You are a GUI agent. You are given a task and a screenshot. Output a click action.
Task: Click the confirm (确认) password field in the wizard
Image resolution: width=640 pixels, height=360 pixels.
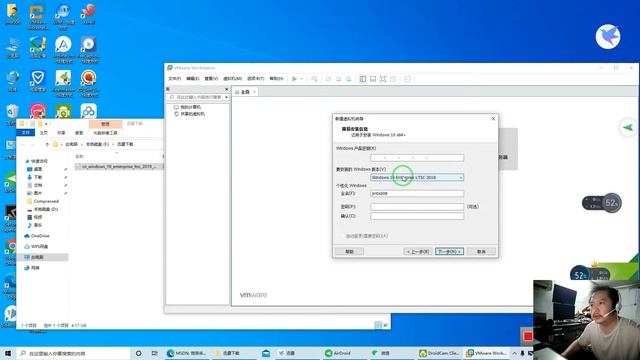click(x=417, y=216)
